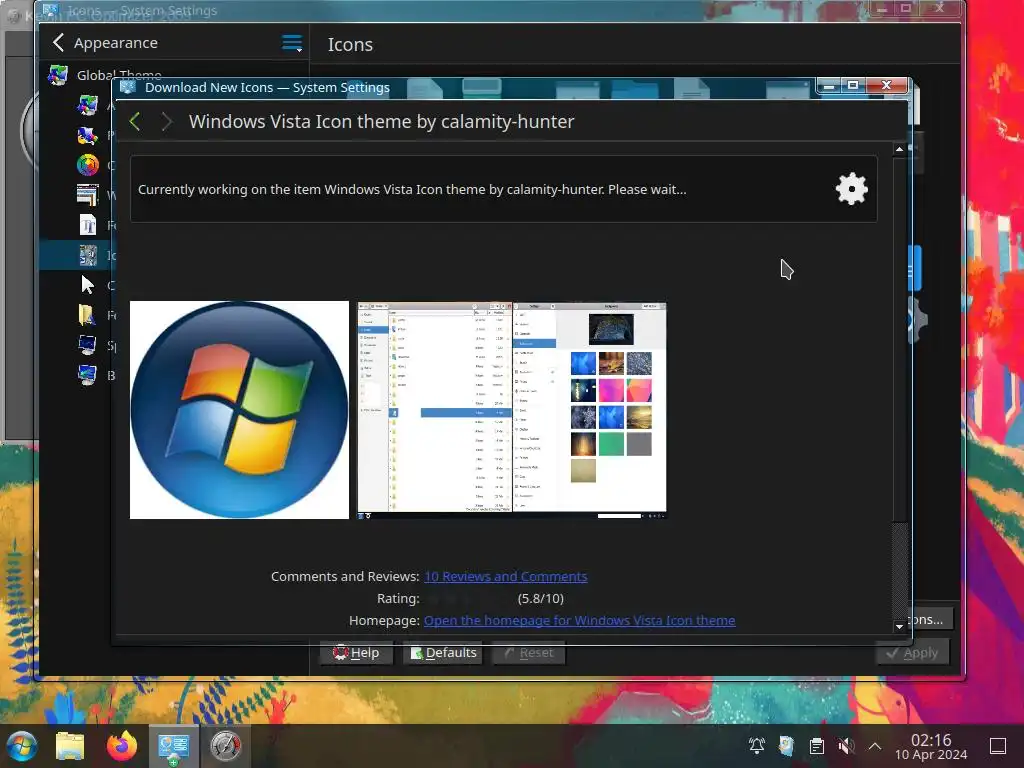
Task: Open the homepage link for Windows Vista Icon theme
Action: (x=579, y=620)
